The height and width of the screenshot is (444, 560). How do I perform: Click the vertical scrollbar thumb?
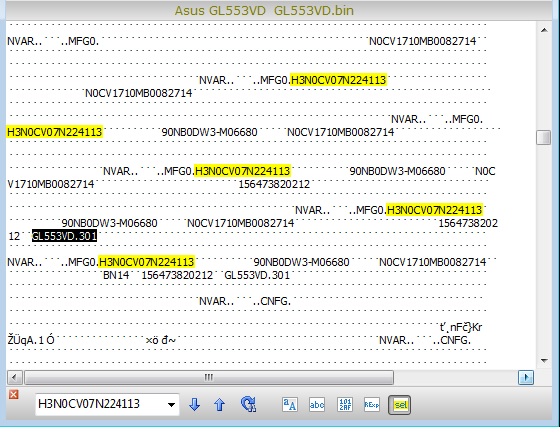click(544, 137)
